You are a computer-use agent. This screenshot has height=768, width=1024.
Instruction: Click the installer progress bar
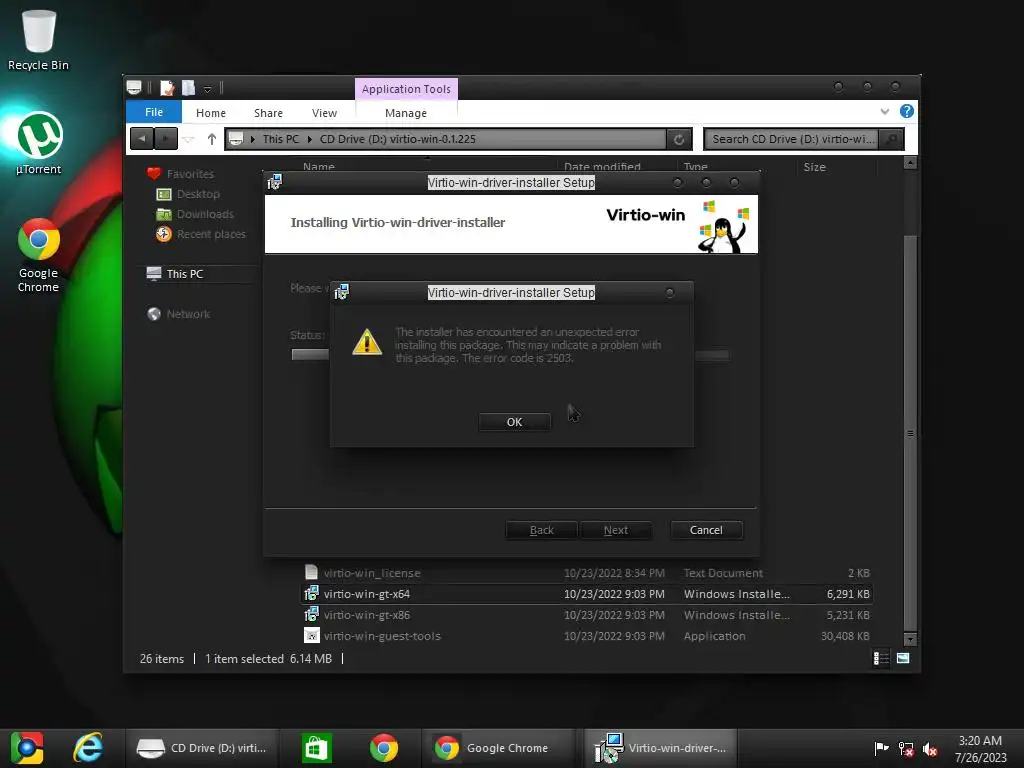[x=511, y=355]
